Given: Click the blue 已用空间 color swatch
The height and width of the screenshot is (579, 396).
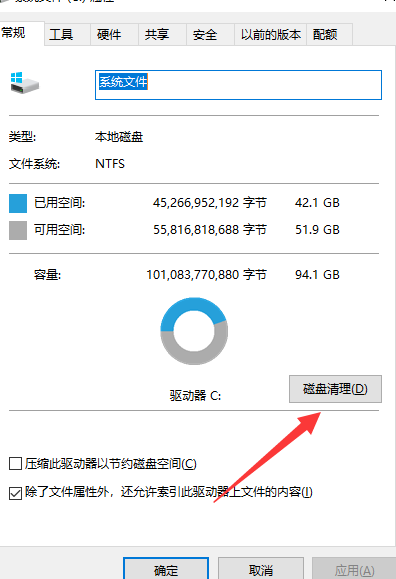Looking at the screenshot, I should (x=18, y=203).
